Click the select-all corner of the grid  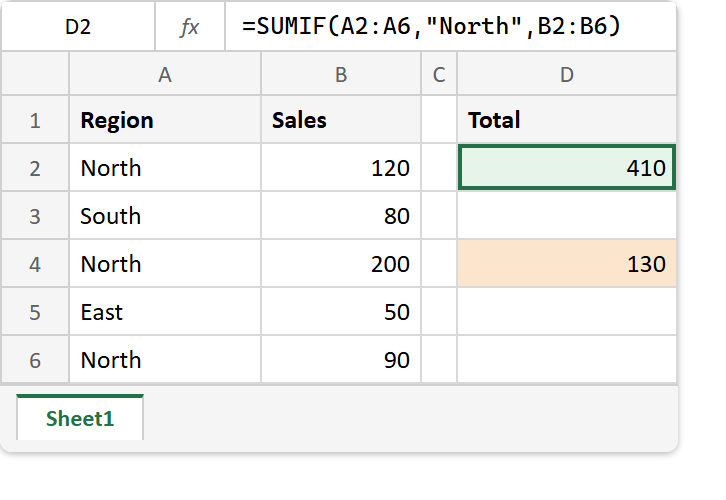click(x=35, y=73)
